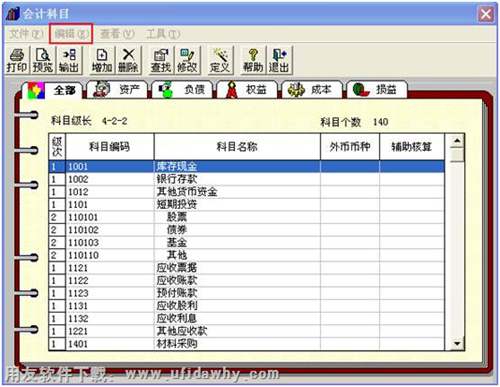The image size is (500, 387).
Task: Switch to the 权益 equity tab
Action: point(247,89)
